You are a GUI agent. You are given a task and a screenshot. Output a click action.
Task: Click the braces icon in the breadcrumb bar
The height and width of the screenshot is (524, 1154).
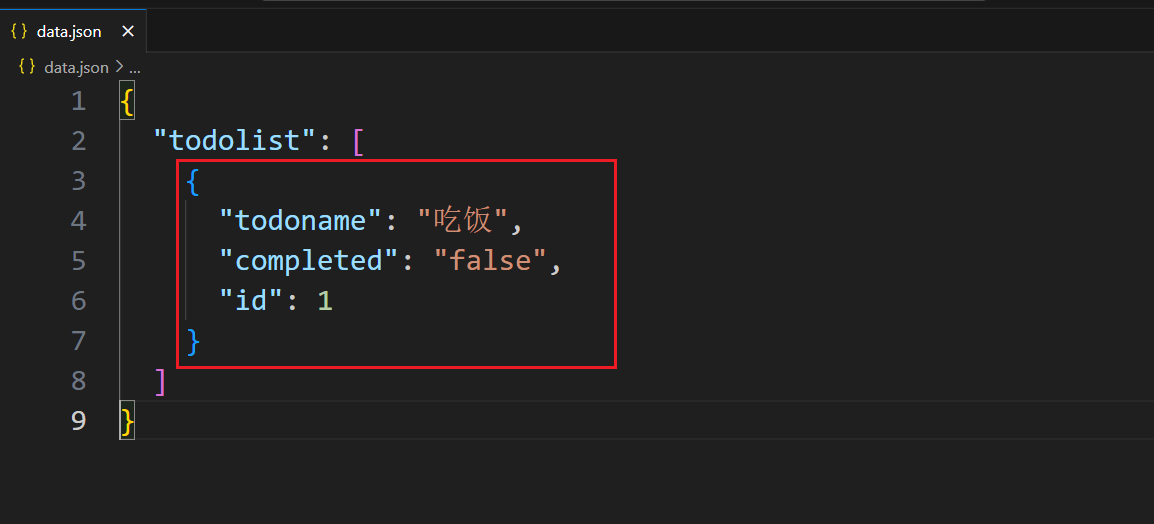26,67
